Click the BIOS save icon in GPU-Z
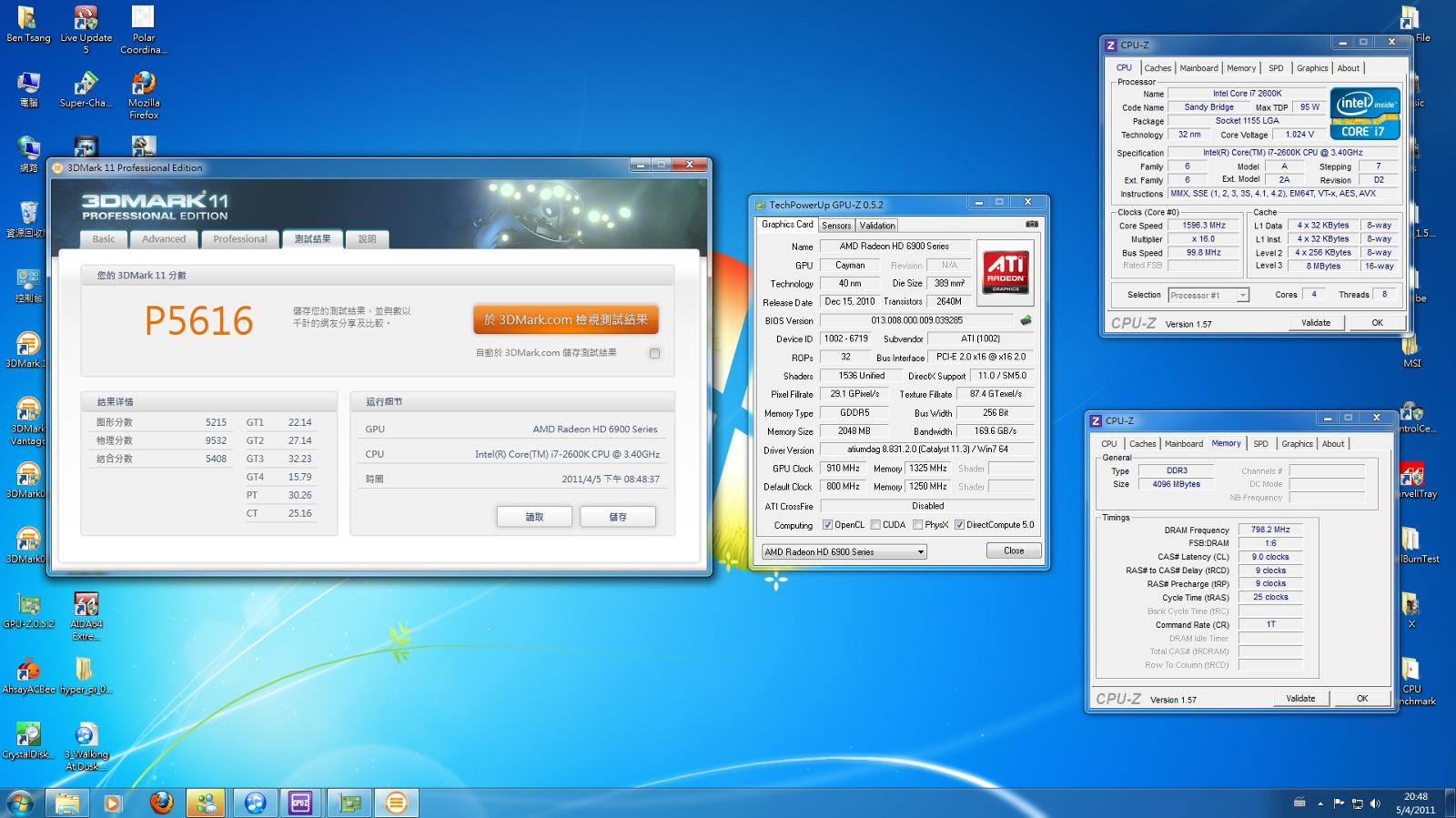This screenshot has width=1456, height=818. coord(1026,320)
